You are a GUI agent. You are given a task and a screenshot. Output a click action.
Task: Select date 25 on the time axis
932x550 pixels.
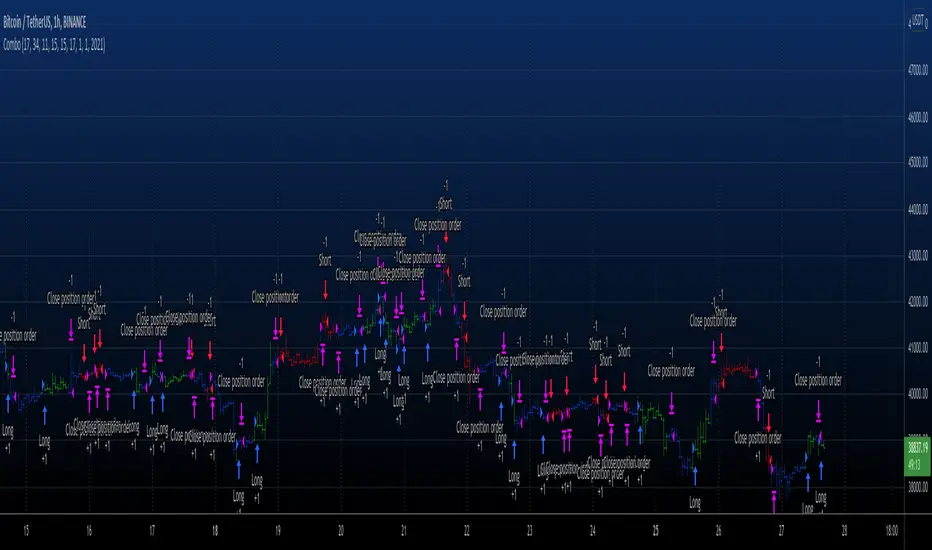(x=656, y=530)
